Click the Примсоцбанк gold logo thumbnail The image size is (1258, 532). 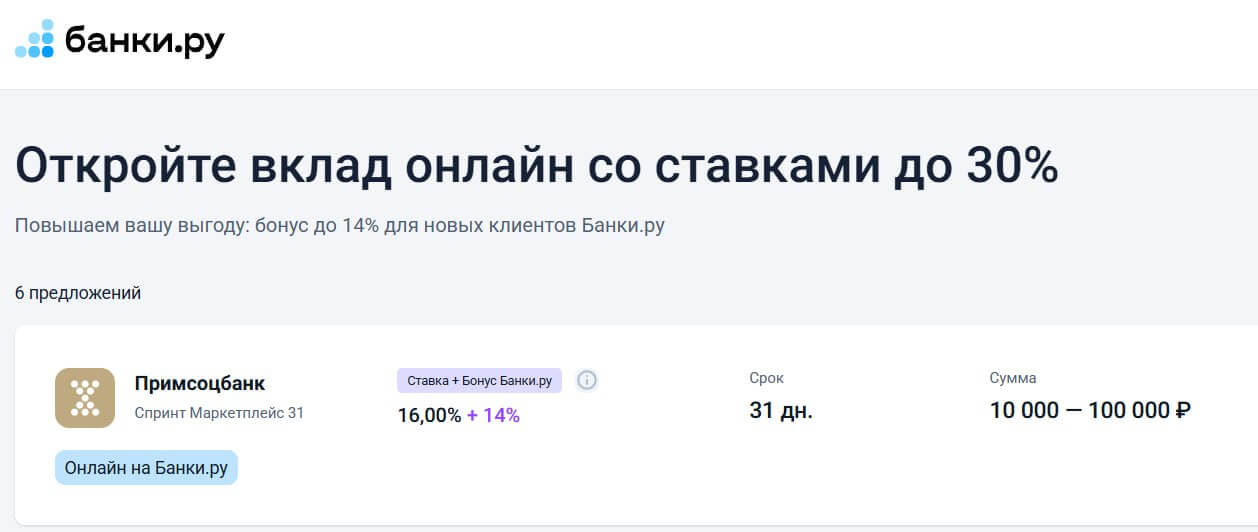pos(85,398)
